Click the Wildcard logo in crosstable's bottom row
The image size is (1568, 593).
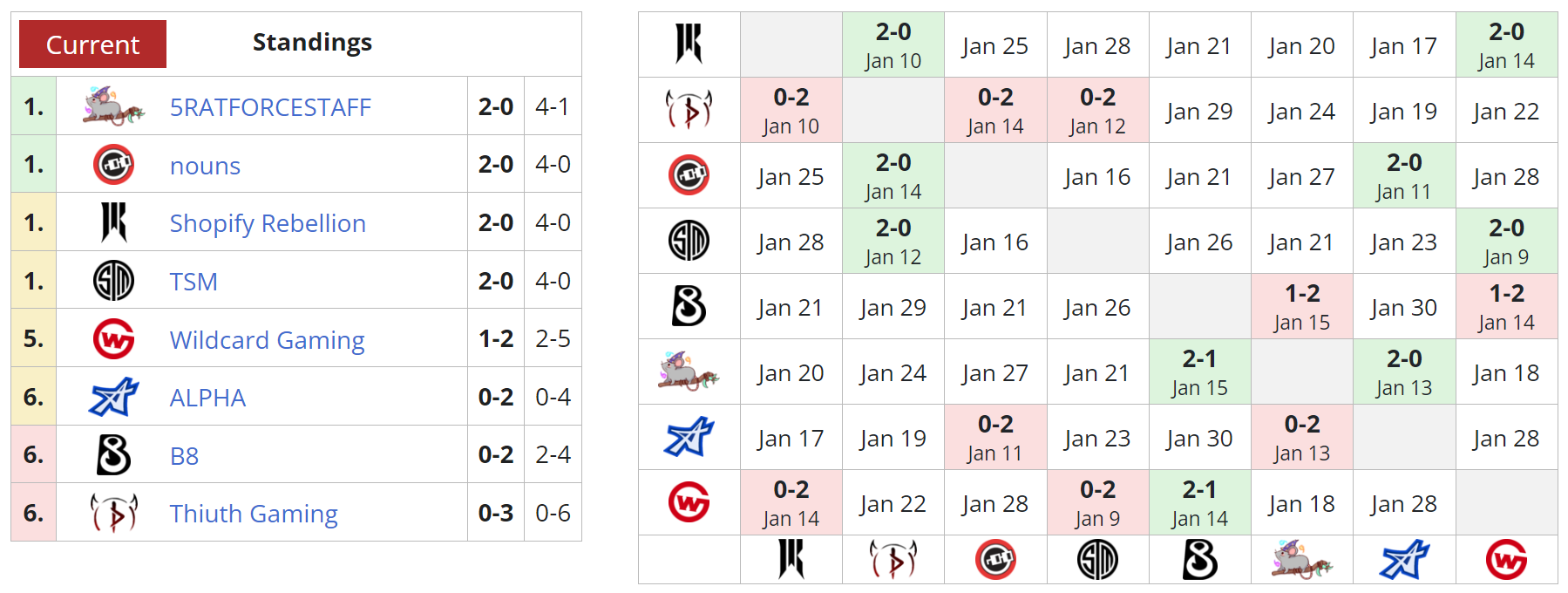point(1506,560)
